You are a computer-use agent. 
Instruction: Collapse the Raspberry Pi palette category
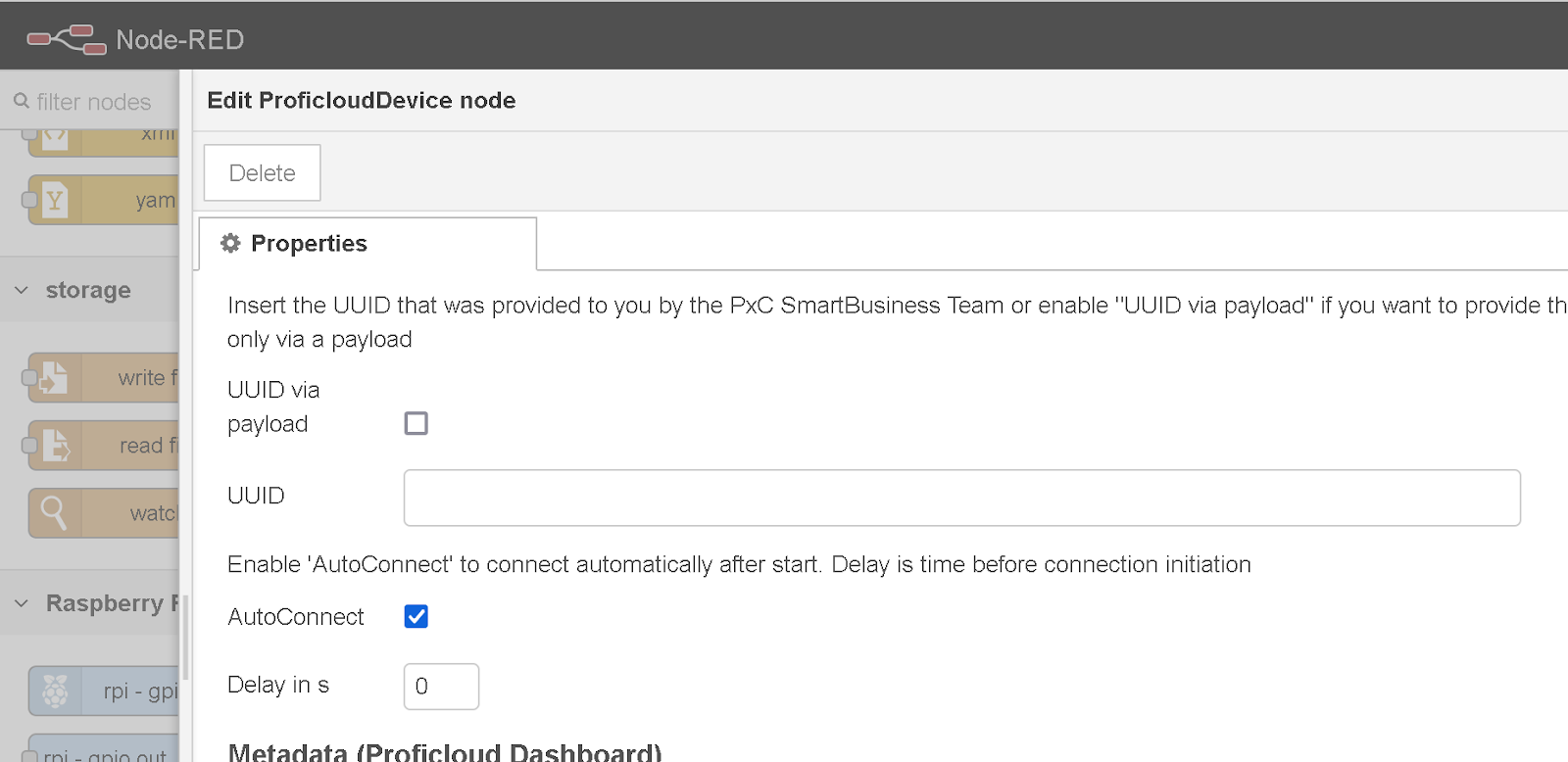(22, 603)
